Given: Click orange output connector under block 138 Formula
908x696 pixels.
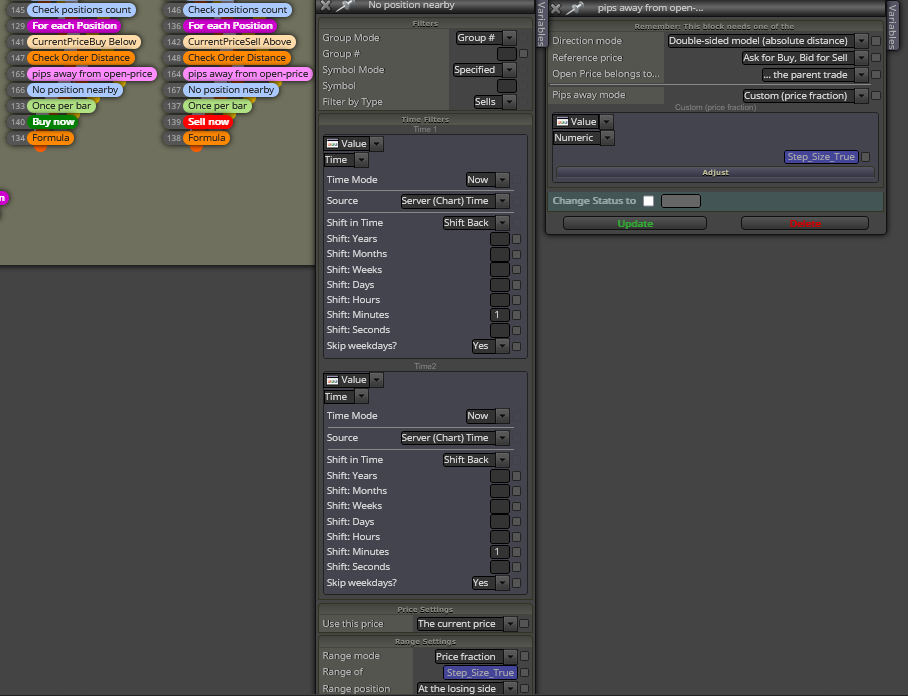Looking at the screenshot, I should 196,148.
